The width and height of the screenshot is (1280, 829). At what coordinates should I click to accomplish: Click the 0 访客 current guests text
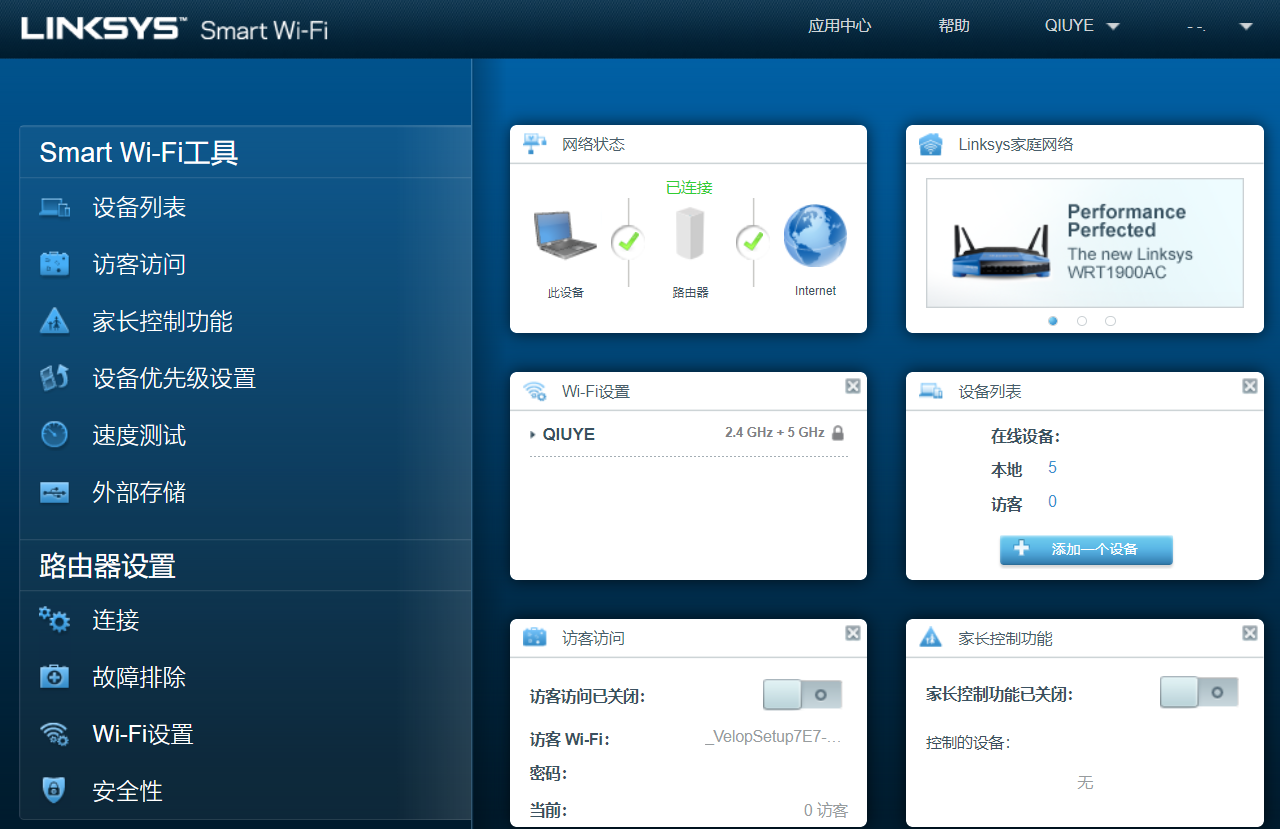point(826,810)
